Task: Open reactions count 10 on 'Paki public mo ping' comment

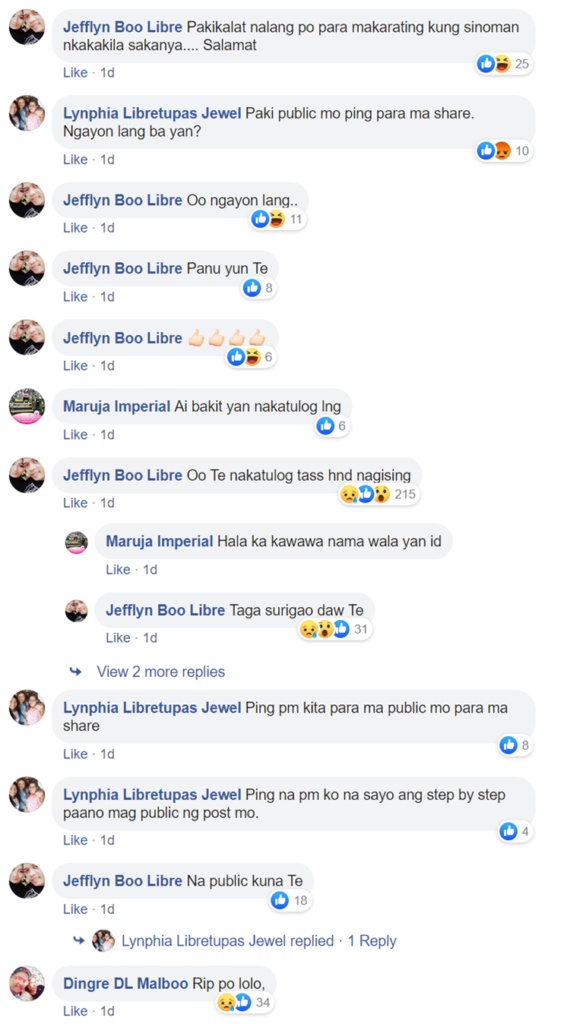Action: tap(505, 151)
